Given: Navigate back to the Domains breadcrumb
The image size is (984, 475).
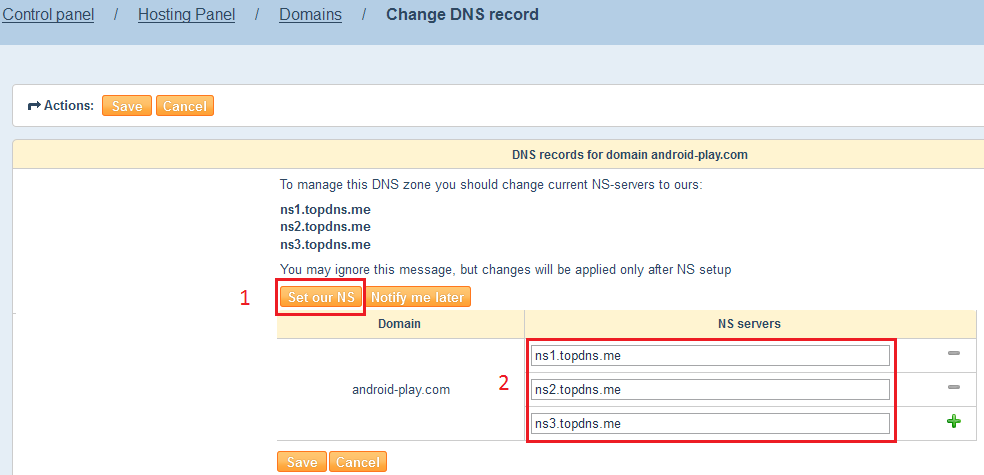Looking at the screenshot, I should (x=310, y=15).
